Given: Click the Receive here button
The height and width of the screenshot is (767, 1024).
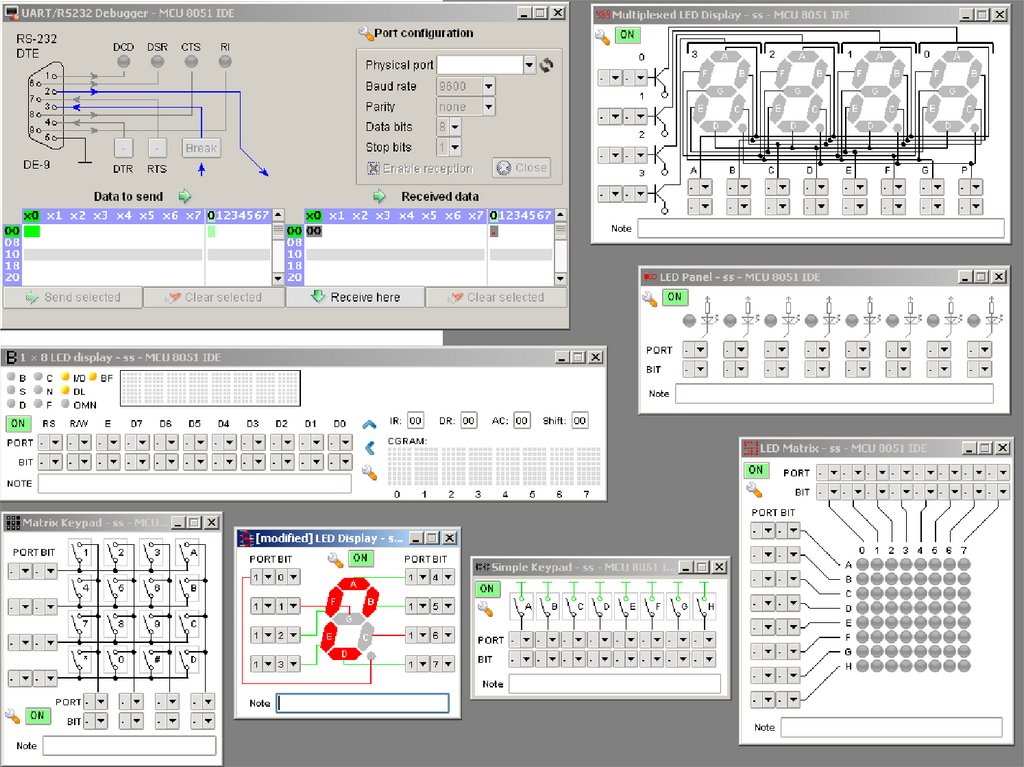Looking at the screenshot, I should pos(355,297).
